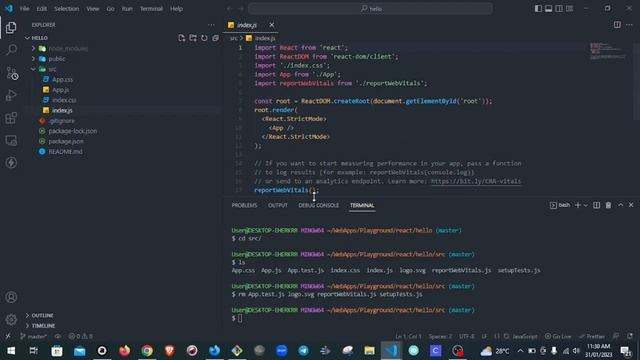Switch to the DEBUG CONSOLE tab
Screen dimensions: 640x360
(x=318, y=205)
